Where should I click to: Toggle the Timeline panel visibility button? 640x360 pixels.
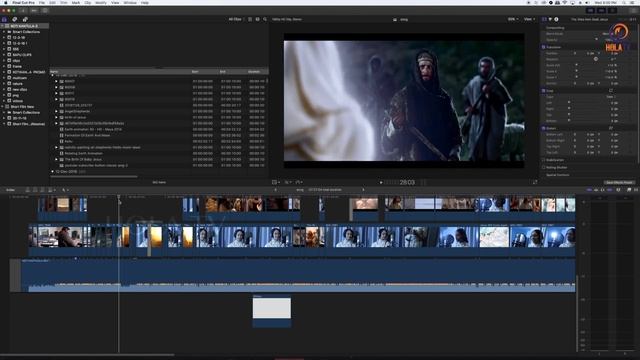tap(601, 11)
